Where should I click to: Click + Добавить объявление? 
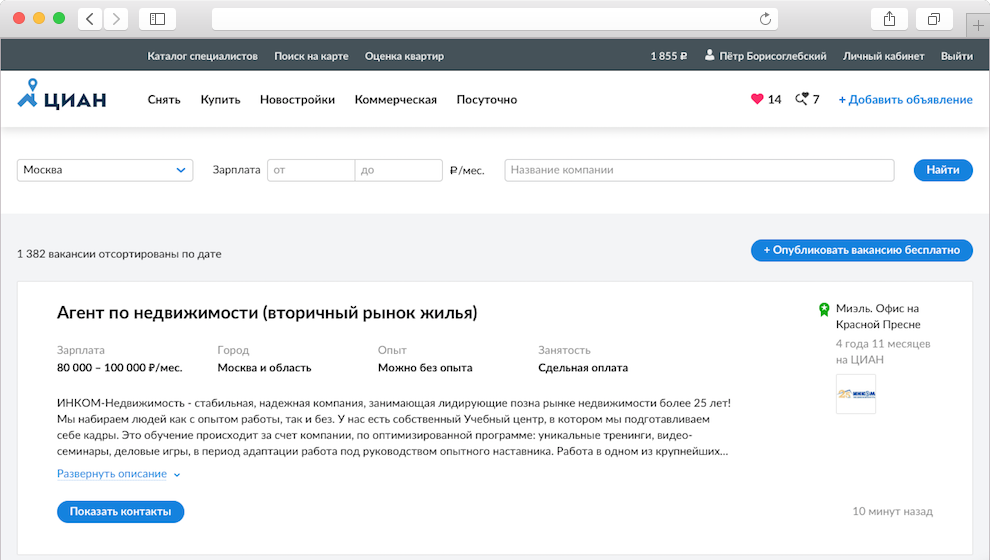pos(905,100)
